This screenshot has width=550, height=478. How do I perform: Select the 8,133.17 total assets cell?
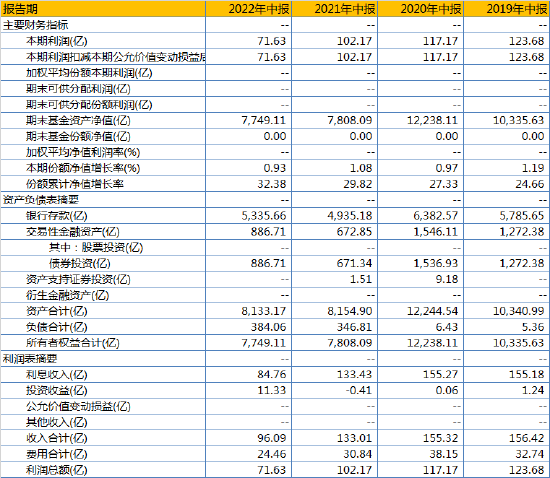point(249,311)
